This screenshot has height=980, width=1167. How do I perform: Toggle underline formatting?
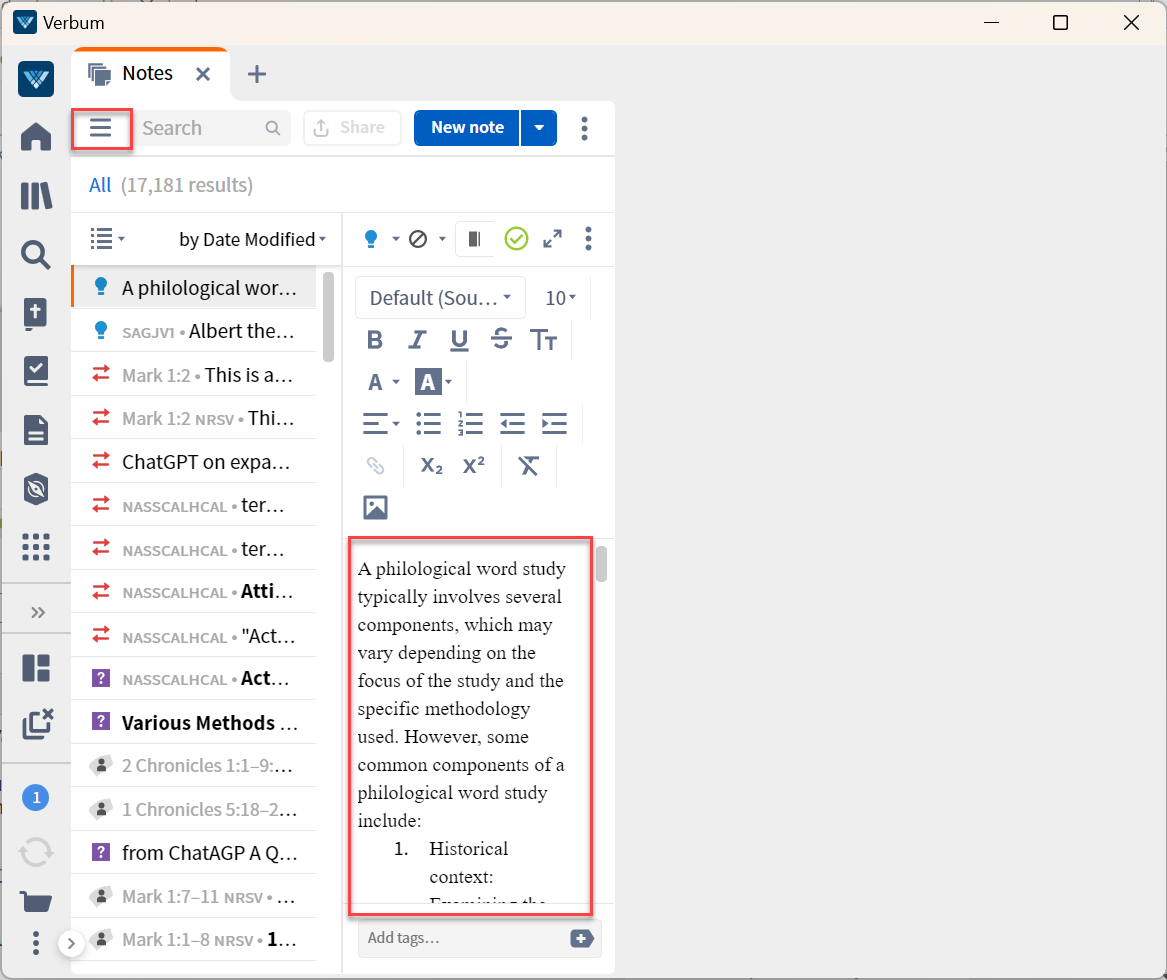click(x=459, y=340)
